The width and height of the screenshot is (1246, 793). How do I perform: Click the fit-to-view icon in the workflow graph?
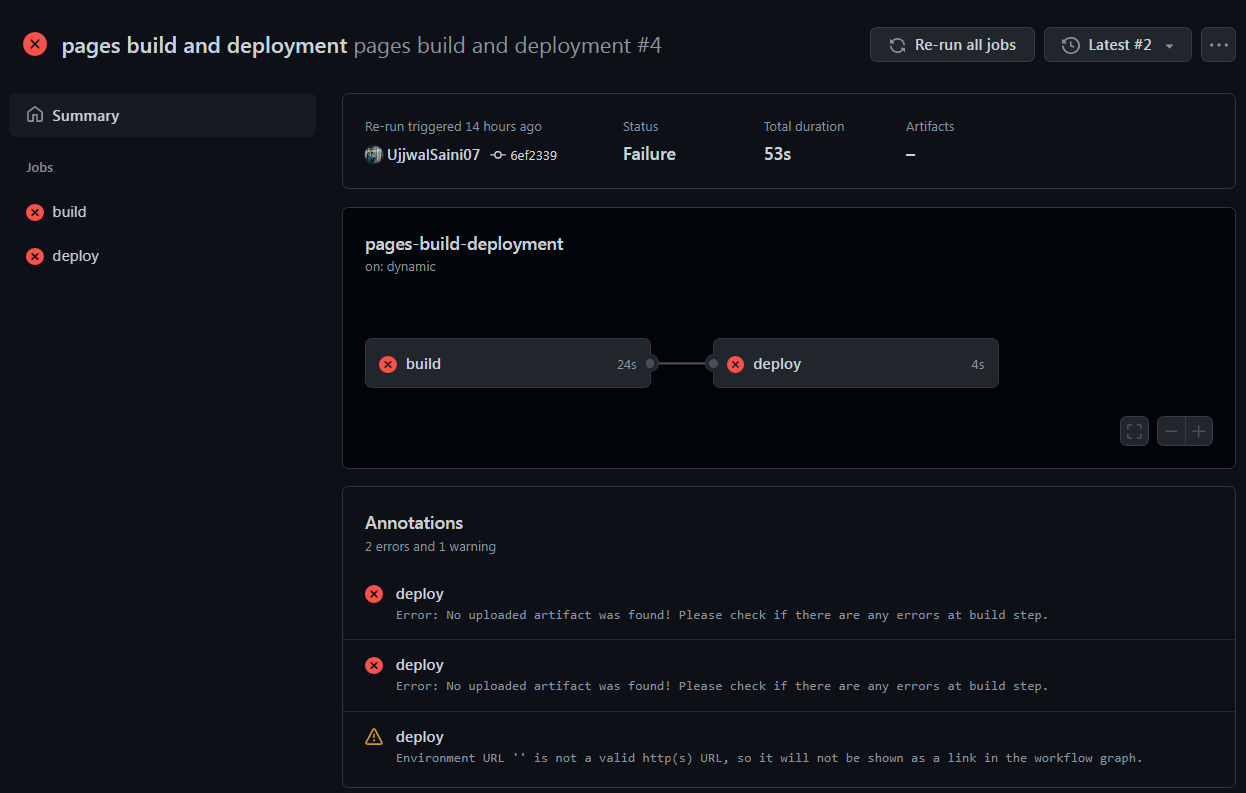pyautogui.click(x=1134, y=431)
